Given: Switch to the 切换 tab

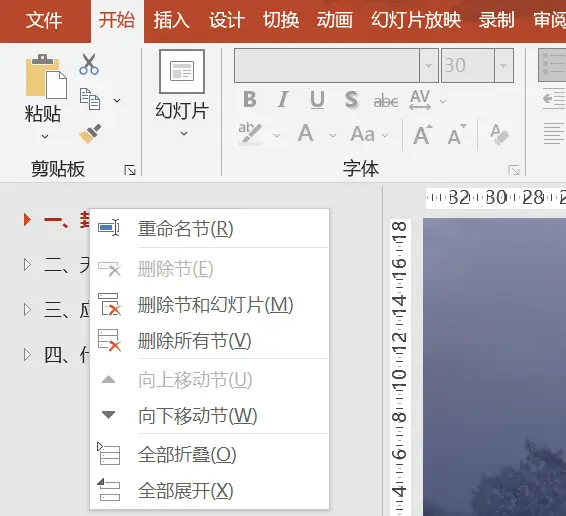Looking at the screenshot, I should 281,20.
